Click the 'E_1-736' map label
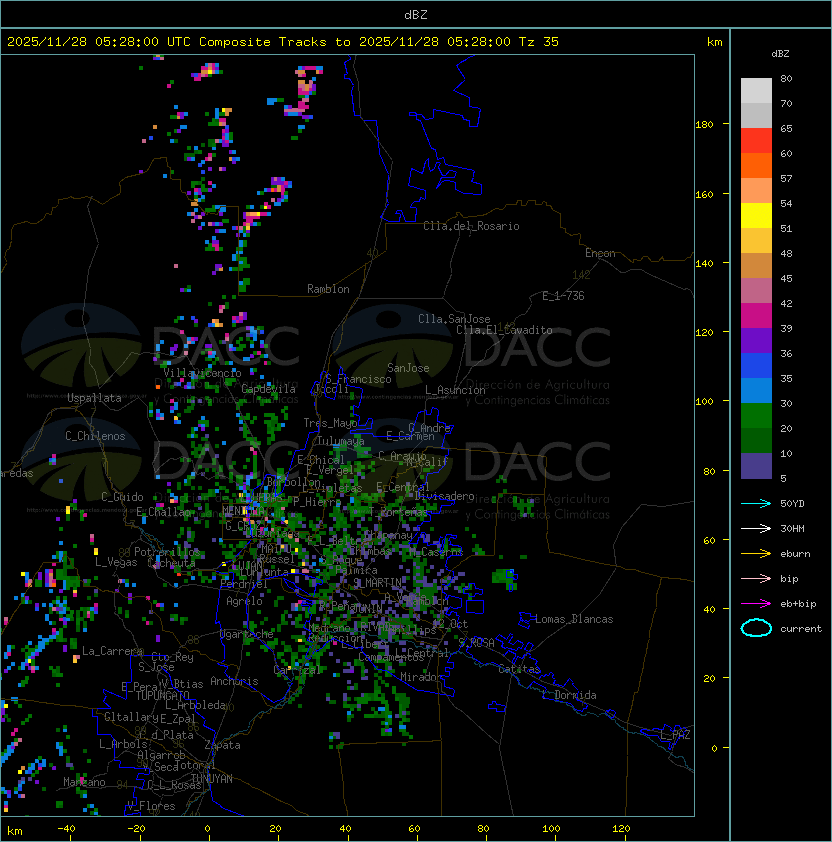 [x=563, y=296]
